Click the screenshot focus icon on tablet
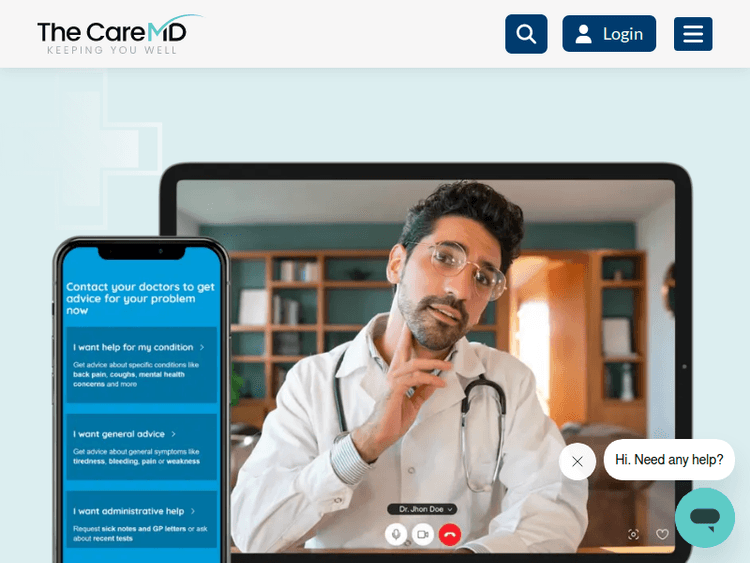 (633, 534)
